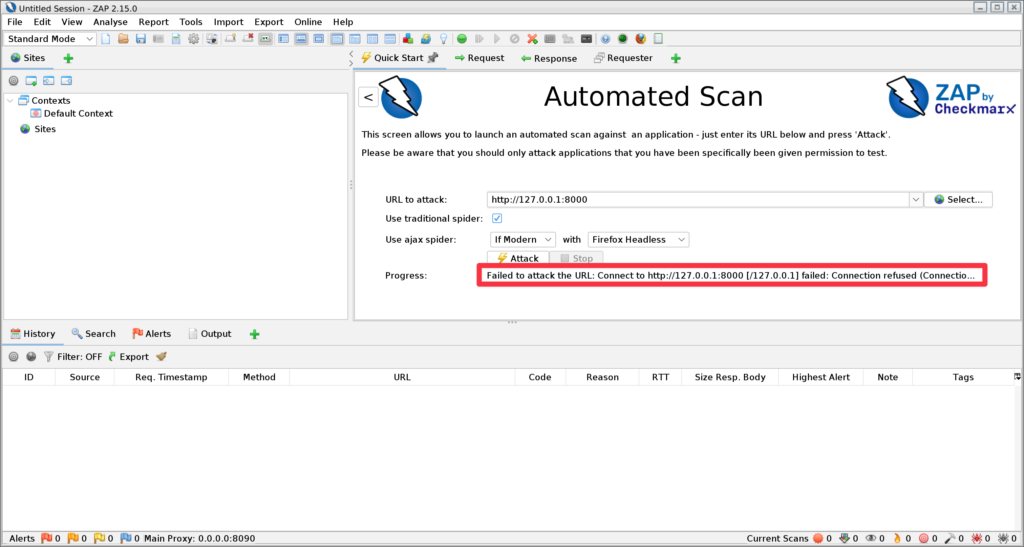Switch to the Output tab
This screenshot has height=547, width=1024.
coord(210,334)
